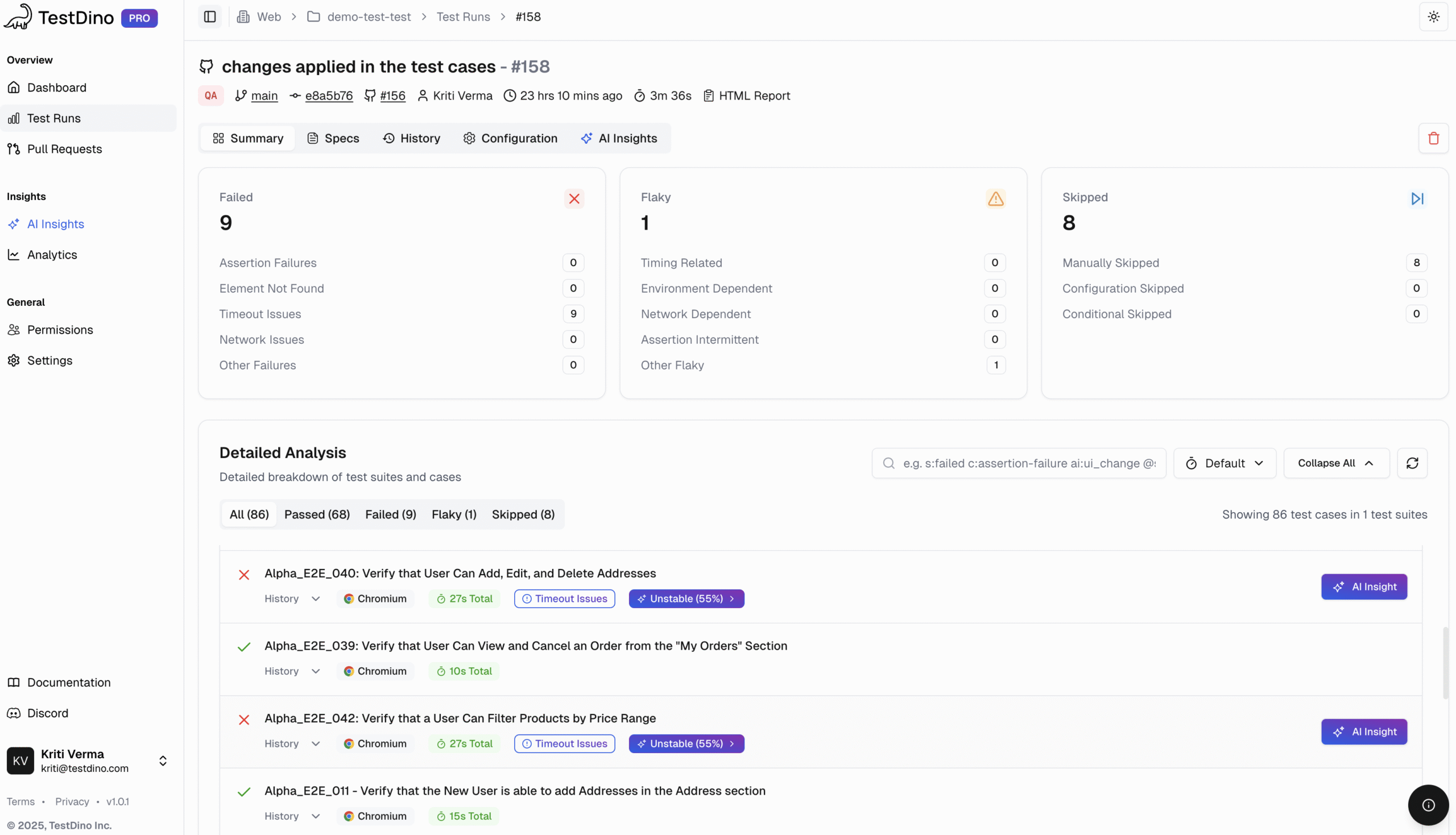The height and width of the screenshot is (835, 1456).
Task: Open Discord from the sidebar
Action: point(48,713)
